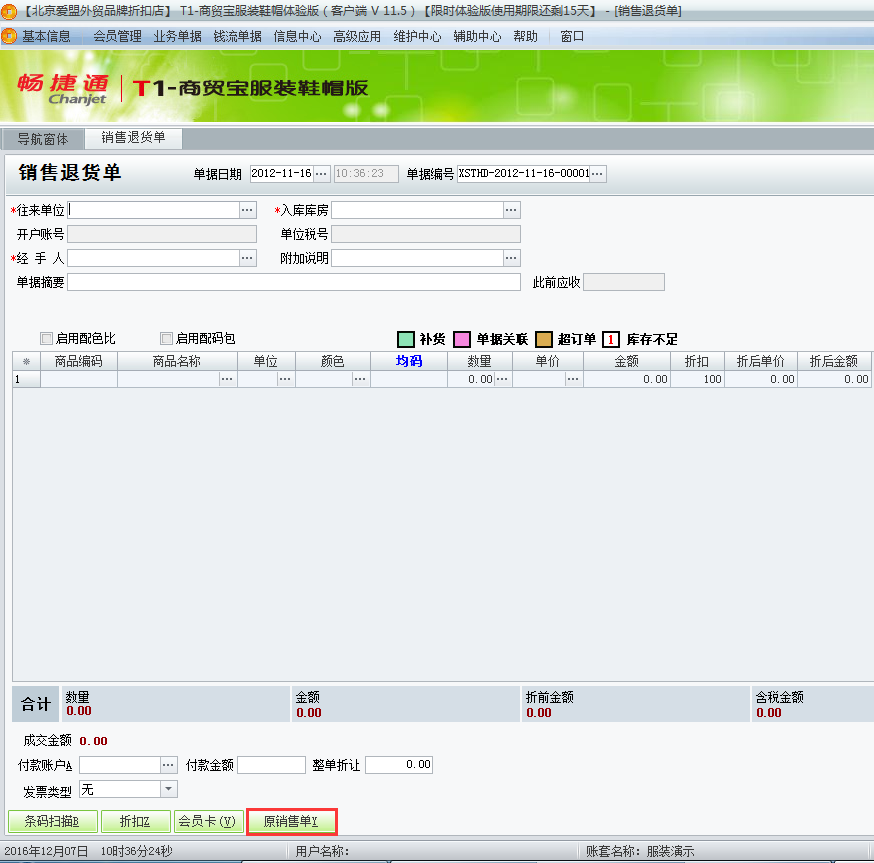Switch to the 销售退货单 tab
Screen dimensions: 874x863
click(133, 138)
